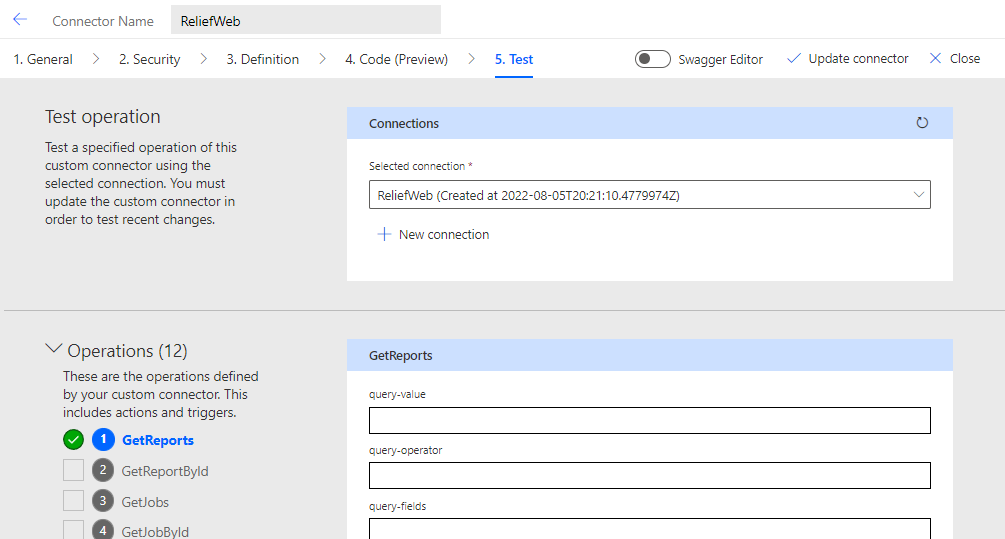1005x539 pixels.
Task: Open the Selected connection dropdown
Action: 649,195
